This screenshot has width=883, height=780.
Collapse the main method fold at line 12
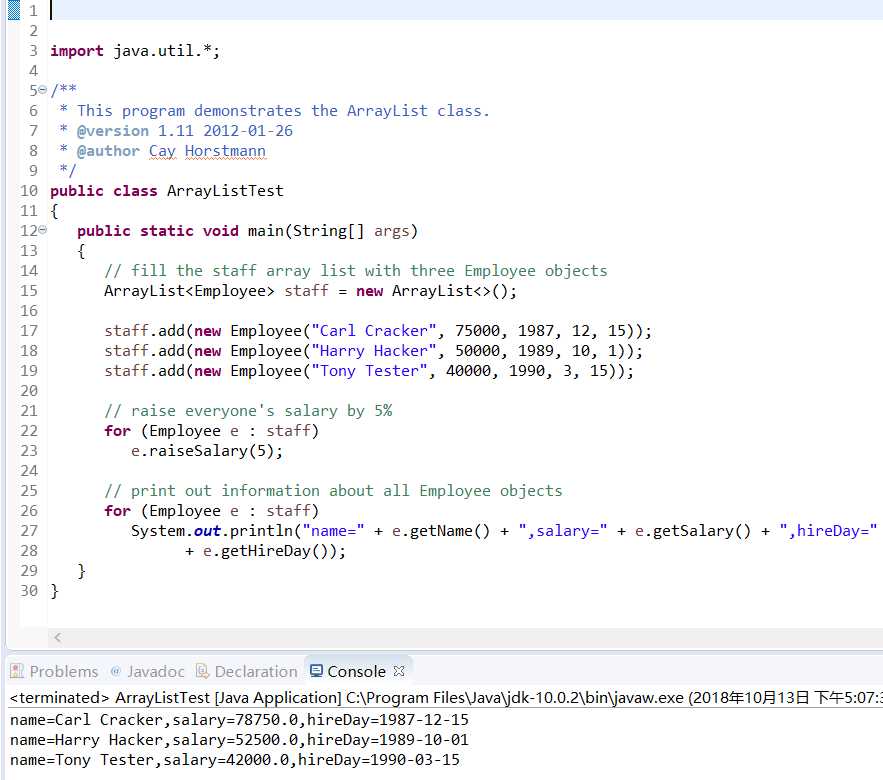(43, 230)
